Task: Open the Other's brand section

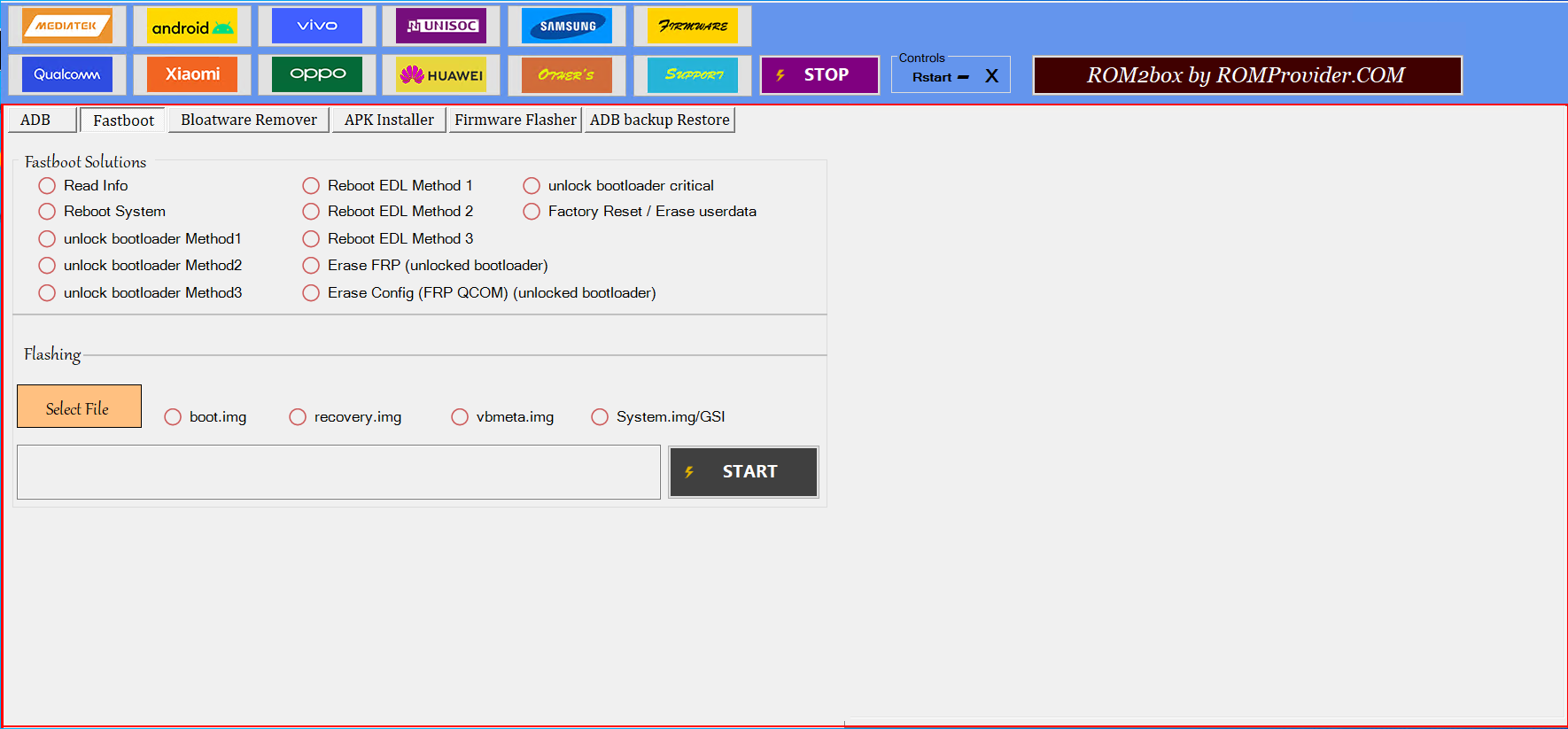Action: 567,74
